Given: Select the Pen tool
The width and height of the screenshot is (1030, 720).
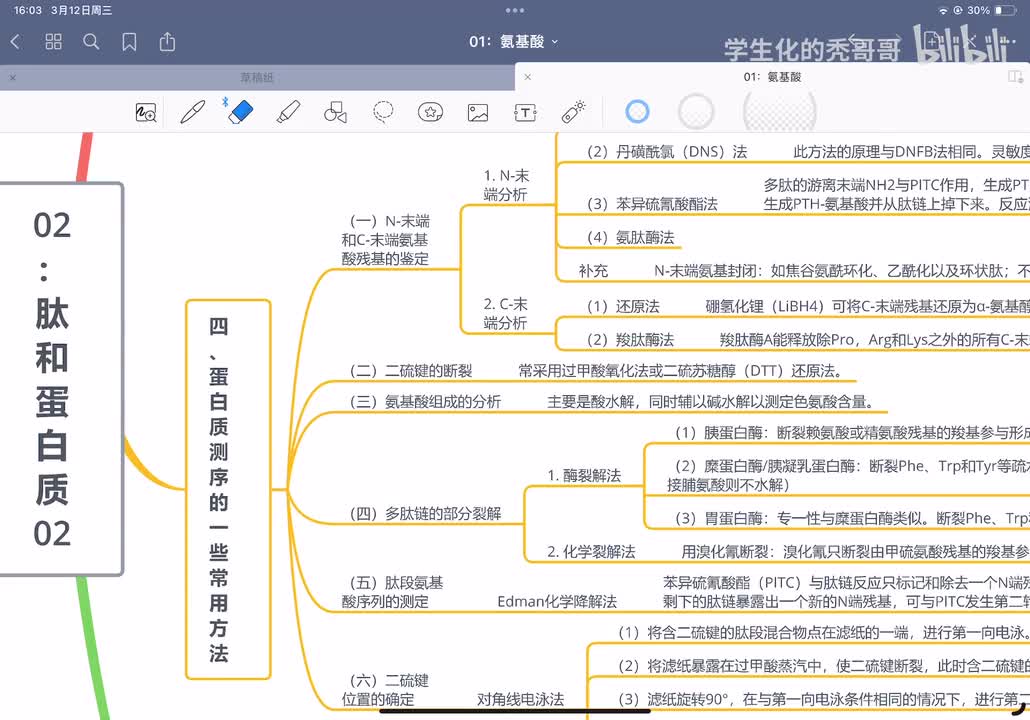Looking at the screenshot, I should tap(192, 112).
